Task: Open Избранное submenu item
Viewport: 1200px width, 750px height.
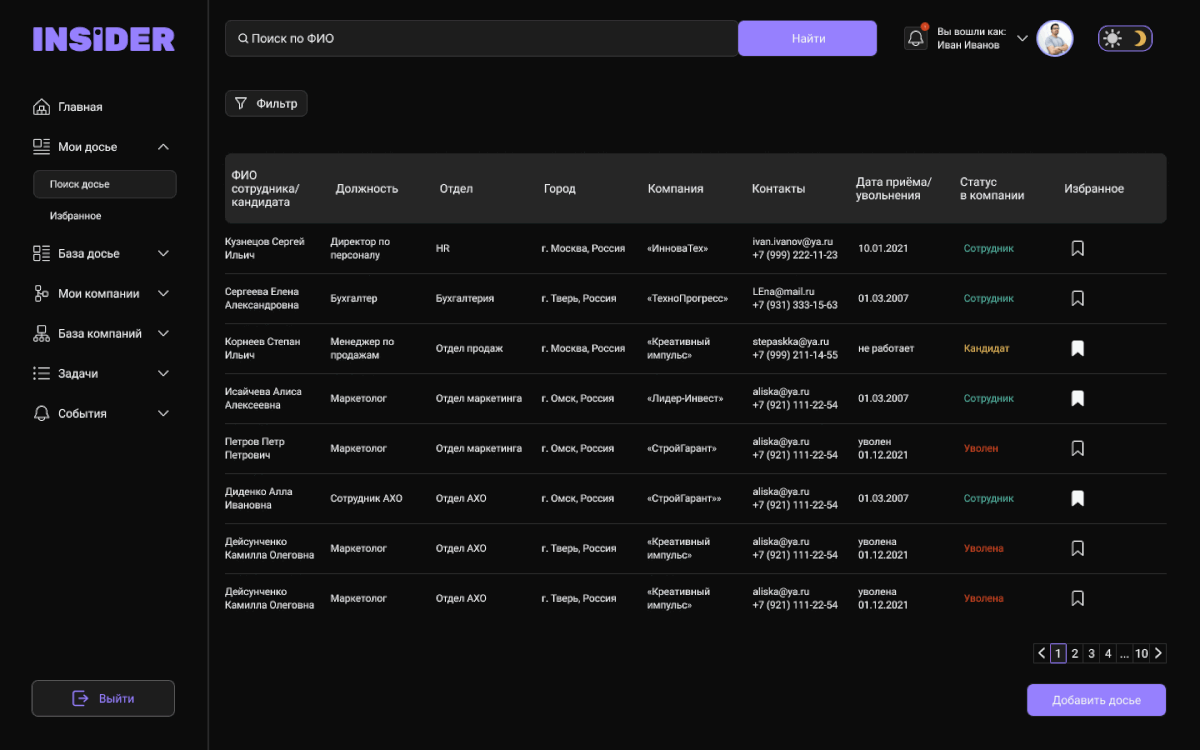Action: click(75, 216)
